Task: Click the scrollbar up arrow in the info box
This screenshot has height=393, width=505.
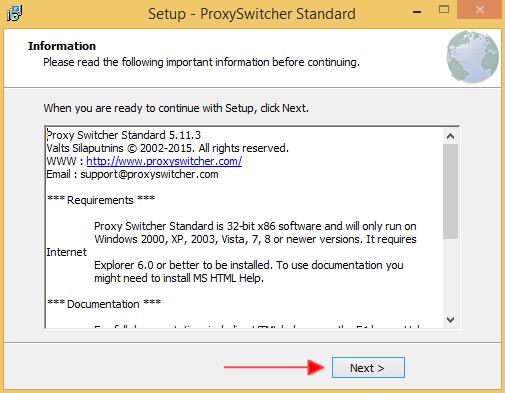Action: coord(451,136)
